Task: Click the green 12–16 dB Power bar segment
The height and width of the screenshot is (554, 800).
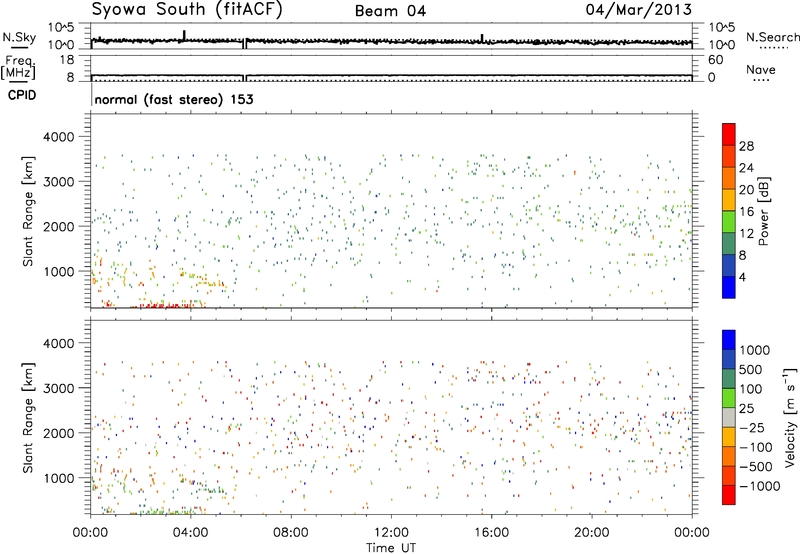Action: tap(729, 222)
